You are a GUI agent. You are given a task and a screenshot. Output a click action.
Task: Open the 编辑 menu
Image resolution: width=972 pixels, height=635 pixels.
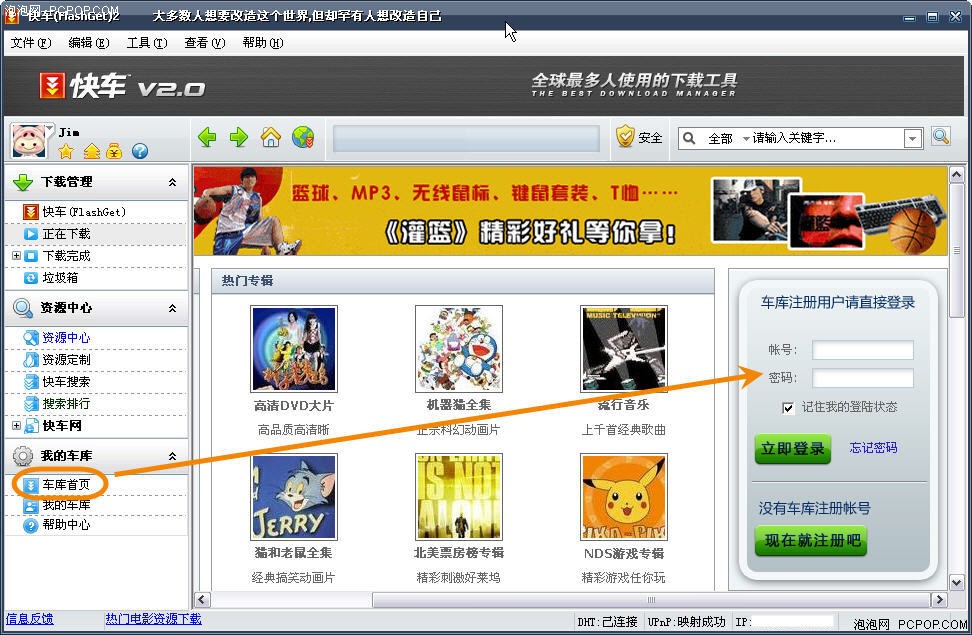(x=89, y=43)
